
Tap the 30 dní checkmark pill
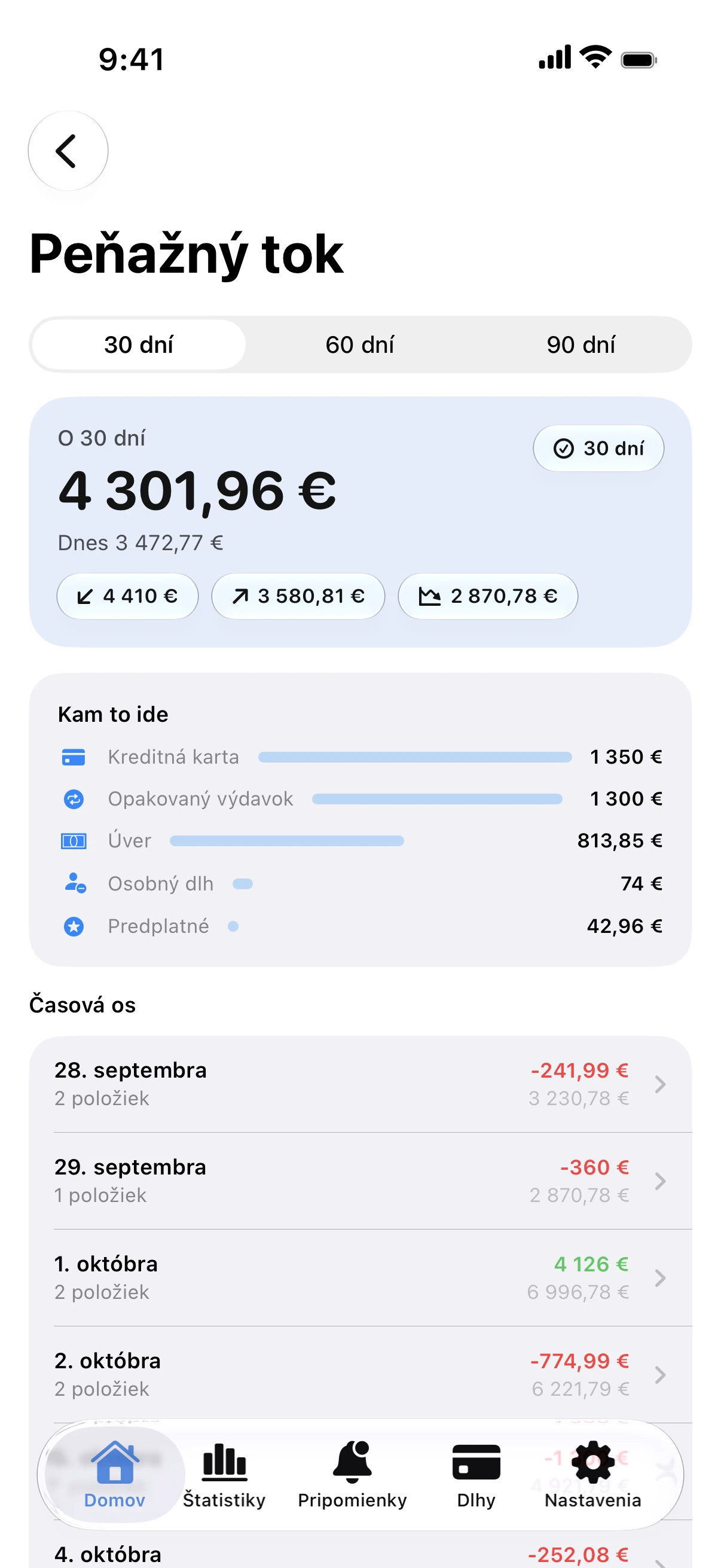point(598,448)
